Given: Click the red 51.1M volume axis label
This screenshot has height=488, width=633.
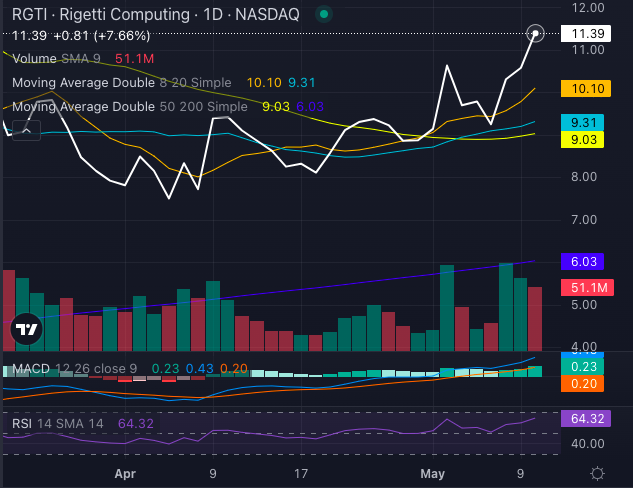Looking at the screenshot, I should [587, 287].
